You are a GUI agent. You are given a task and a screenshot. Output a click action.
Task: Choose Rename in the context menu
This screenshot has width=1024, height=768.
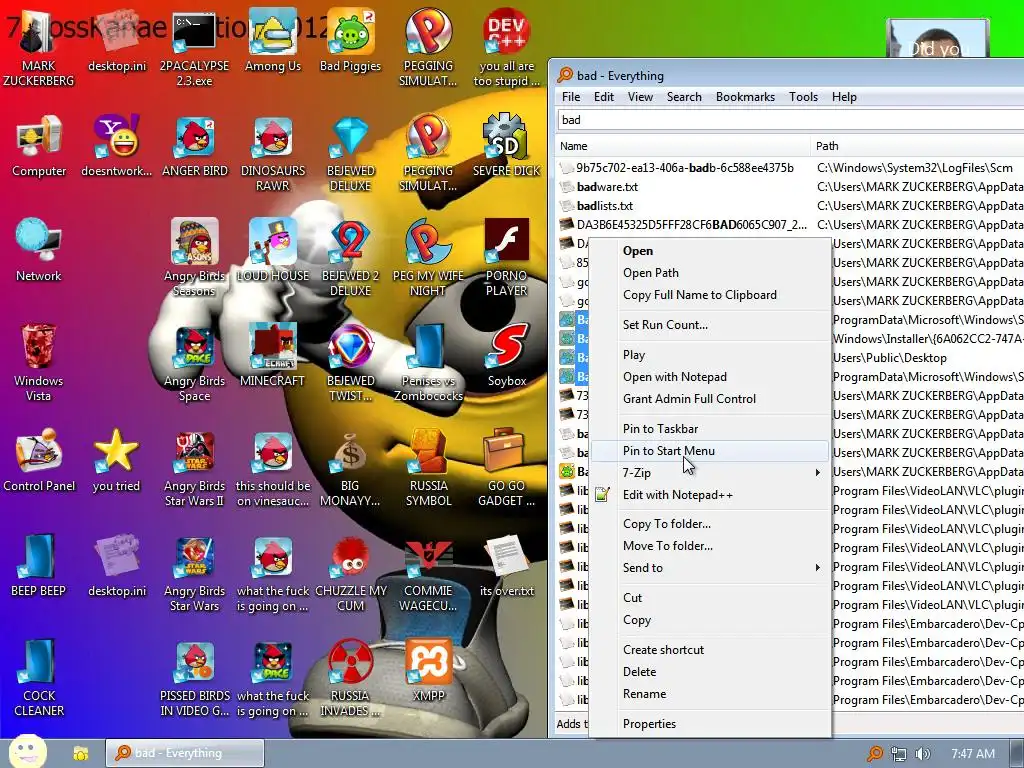[x=710, y=694]
